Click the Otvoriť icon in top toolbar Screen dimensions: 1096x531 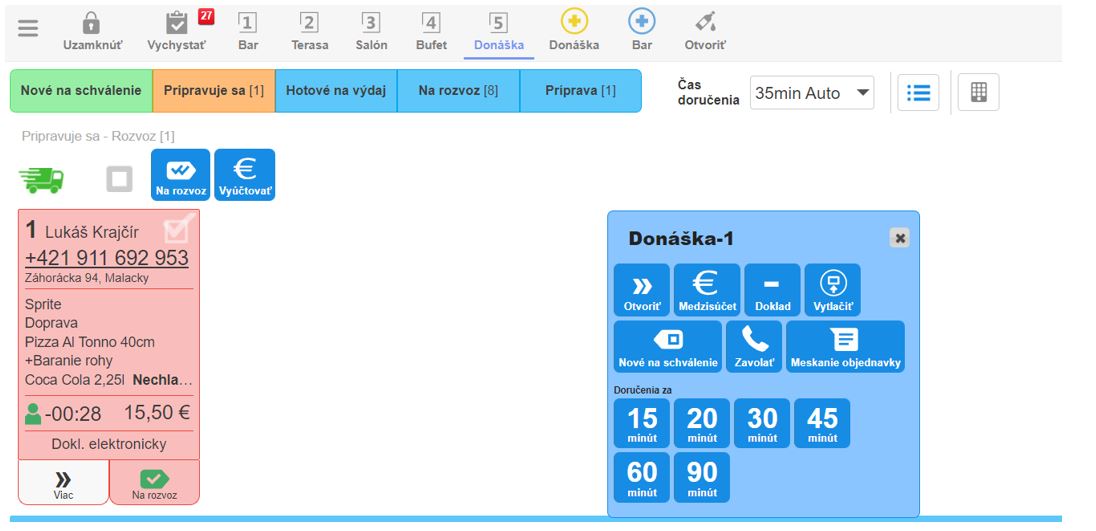pyautogui.click(x=705, y=23)
